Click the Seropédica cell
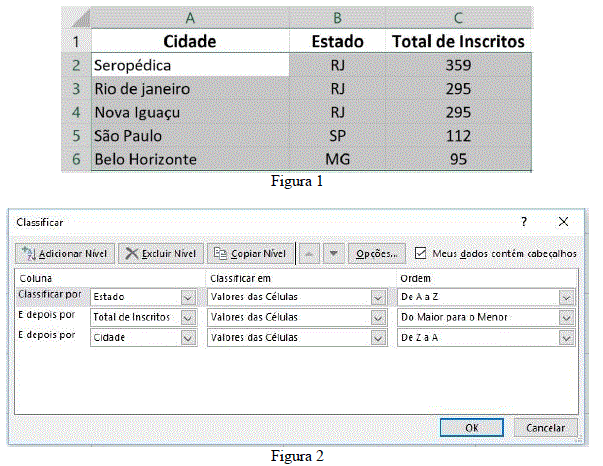The width and height of the screenshot is (603, 466). pos(190,65)
